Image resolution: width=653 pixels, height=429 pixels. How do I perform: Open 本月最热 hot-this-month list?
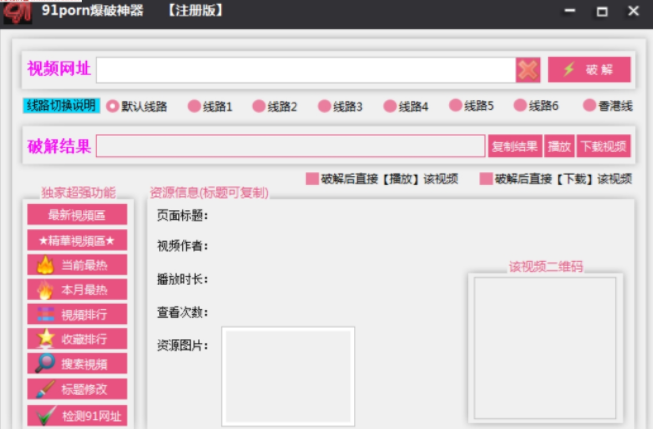click(x=77, y=290)
